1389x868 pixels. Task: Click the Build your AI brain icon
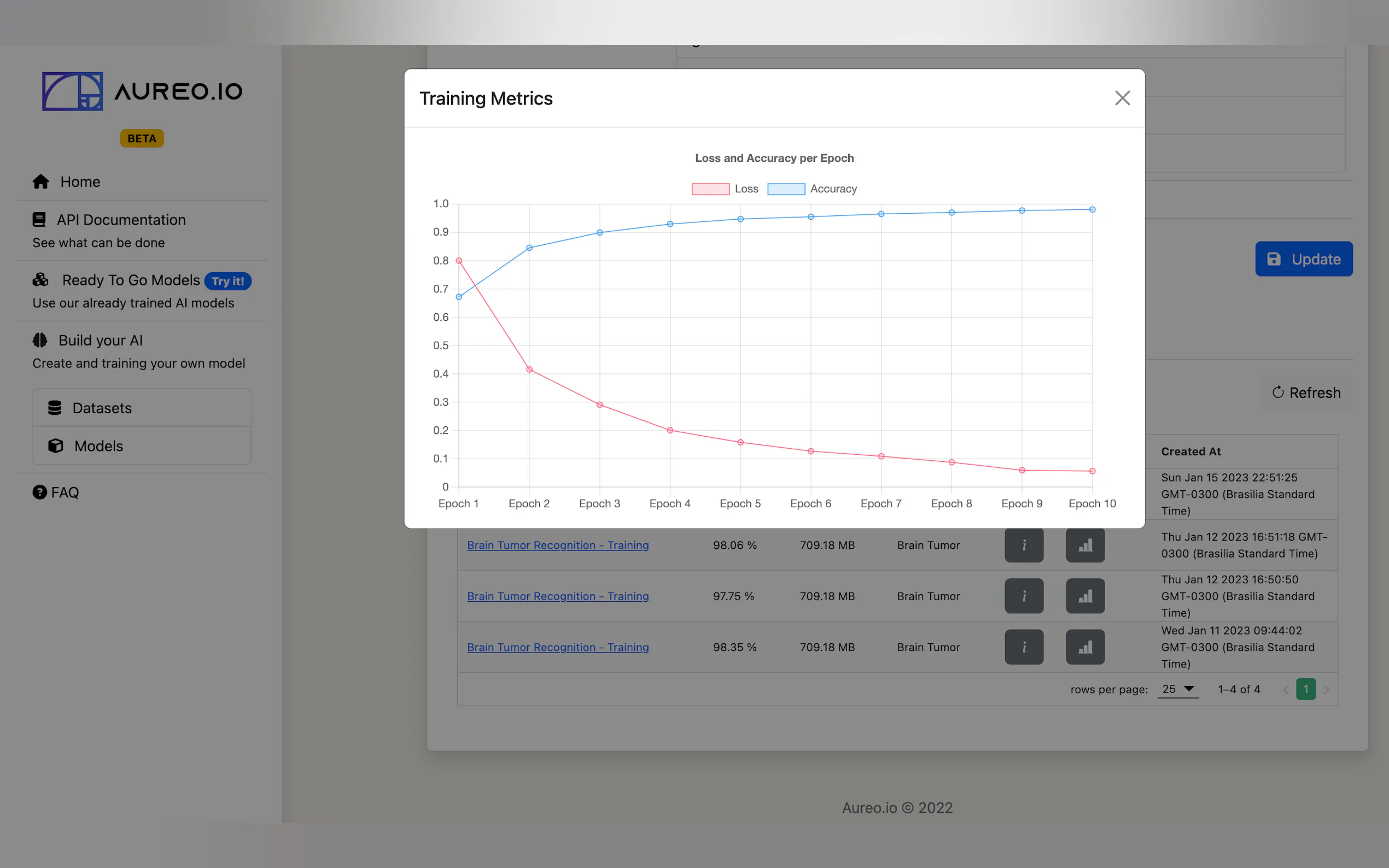[x=39, y=341]
